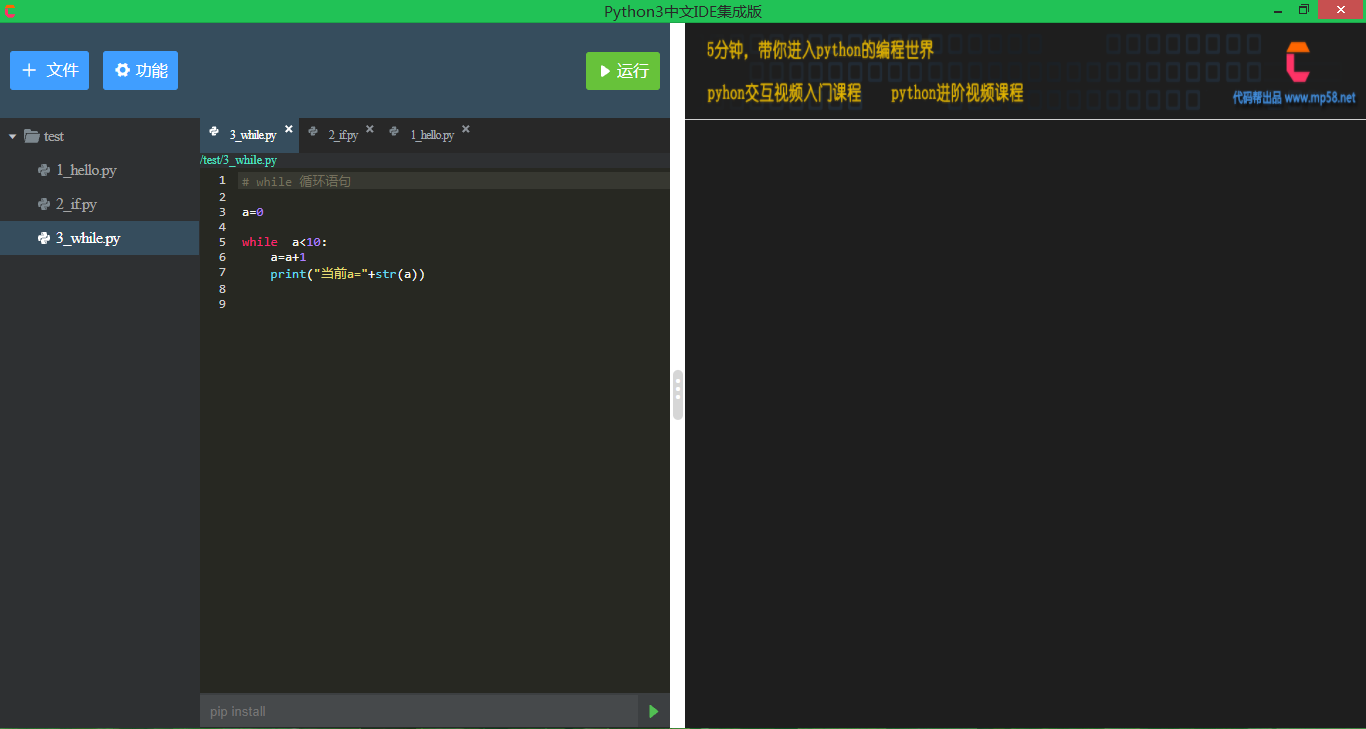Click the green Run button
1366x729 pixels.
622,71
